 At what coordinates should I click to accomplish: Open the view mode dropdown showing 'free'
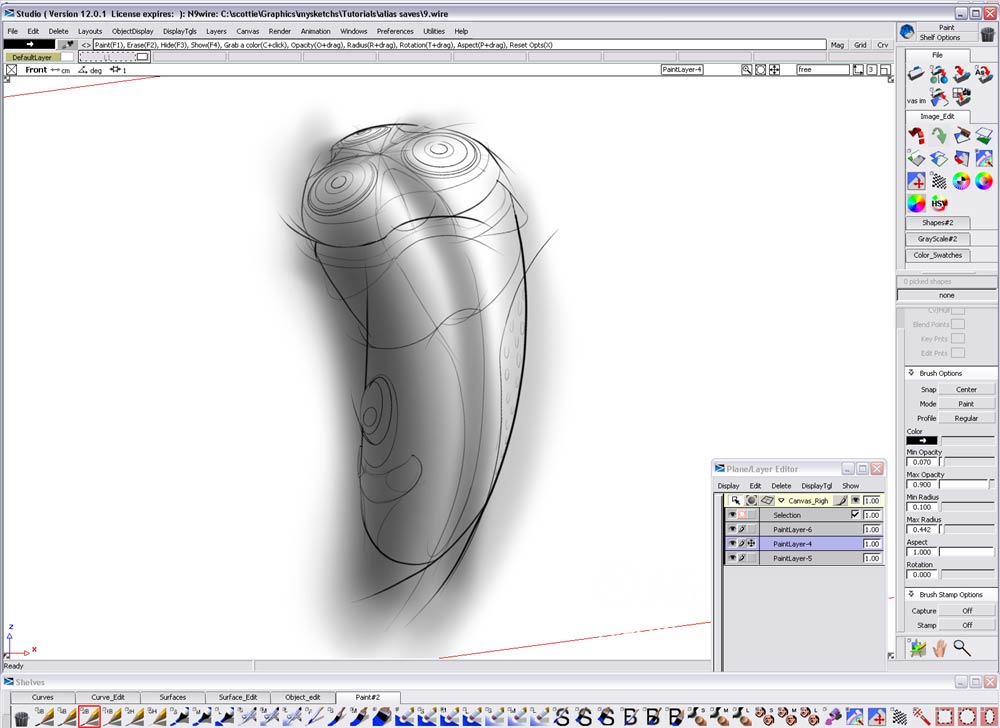coord(824,69)
